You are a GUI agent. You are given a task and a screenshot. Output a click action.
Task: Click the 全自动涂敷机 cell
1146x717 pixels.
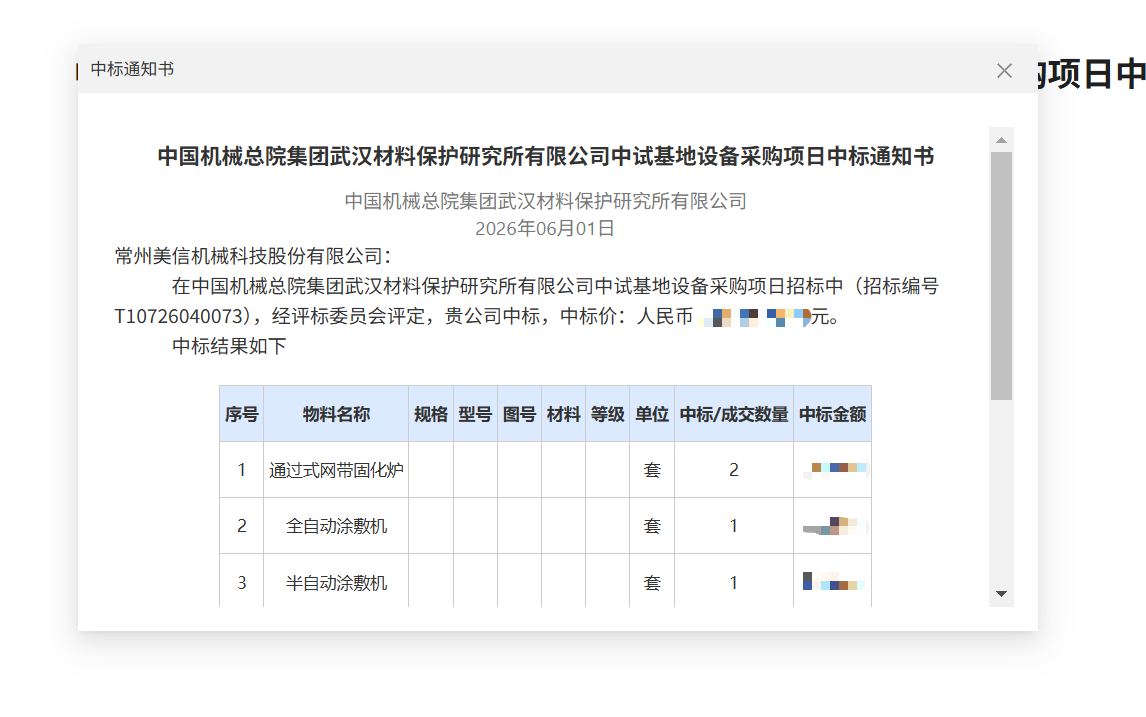336,526
